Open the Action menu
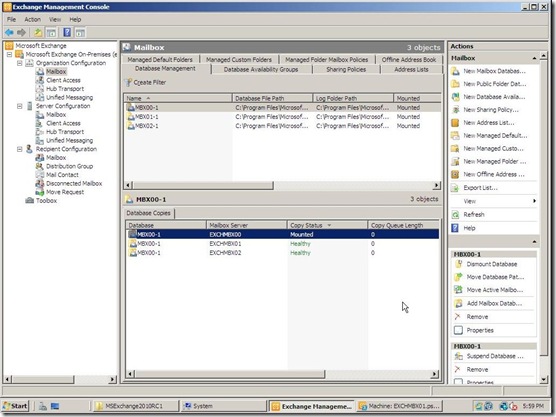The width and height of the screenshot is (556, 417). [x=32, y=20]
